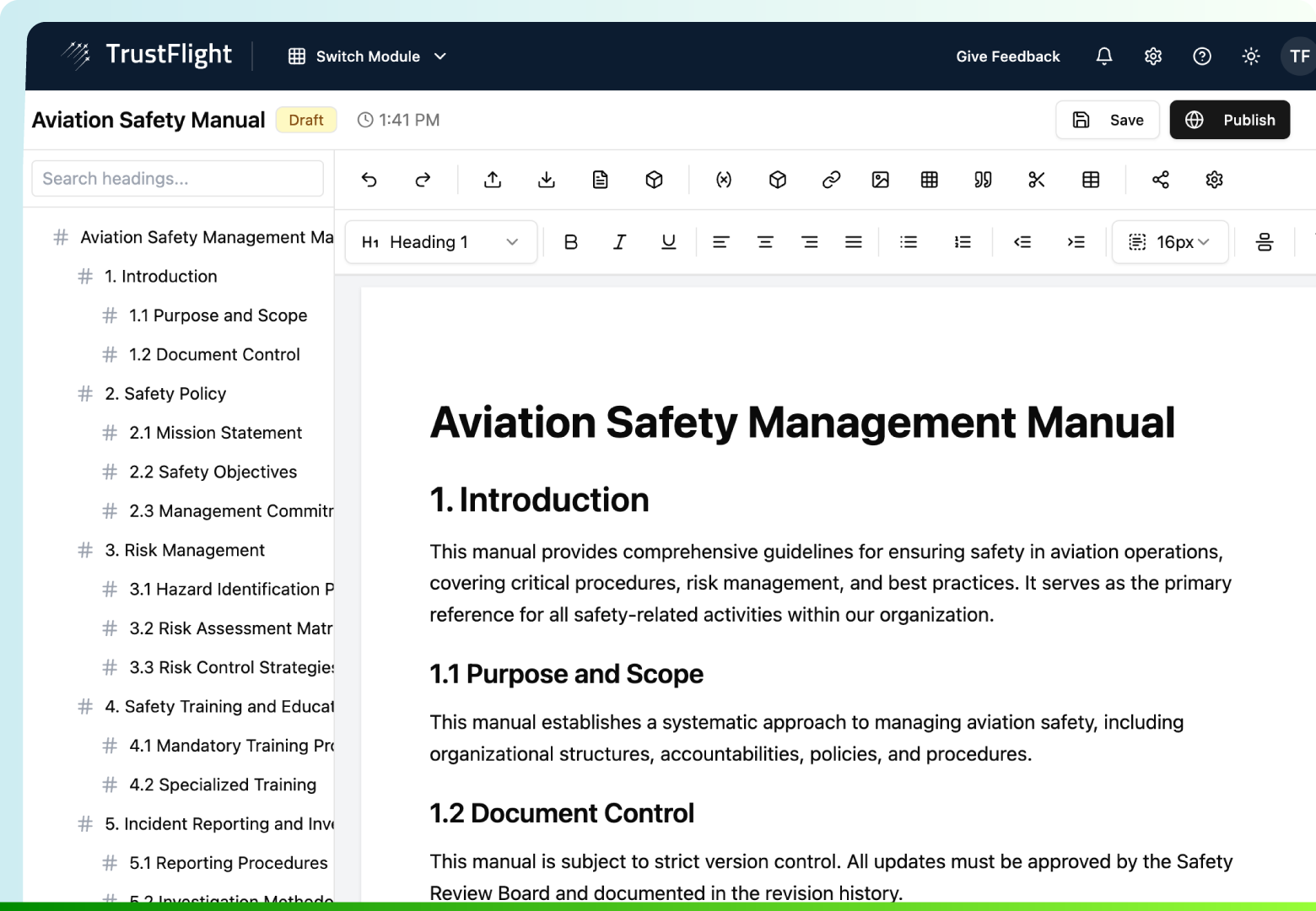Click the undo arrow icon
Viewport: 1316px width, 911px height.
click(x=369, y=180)
